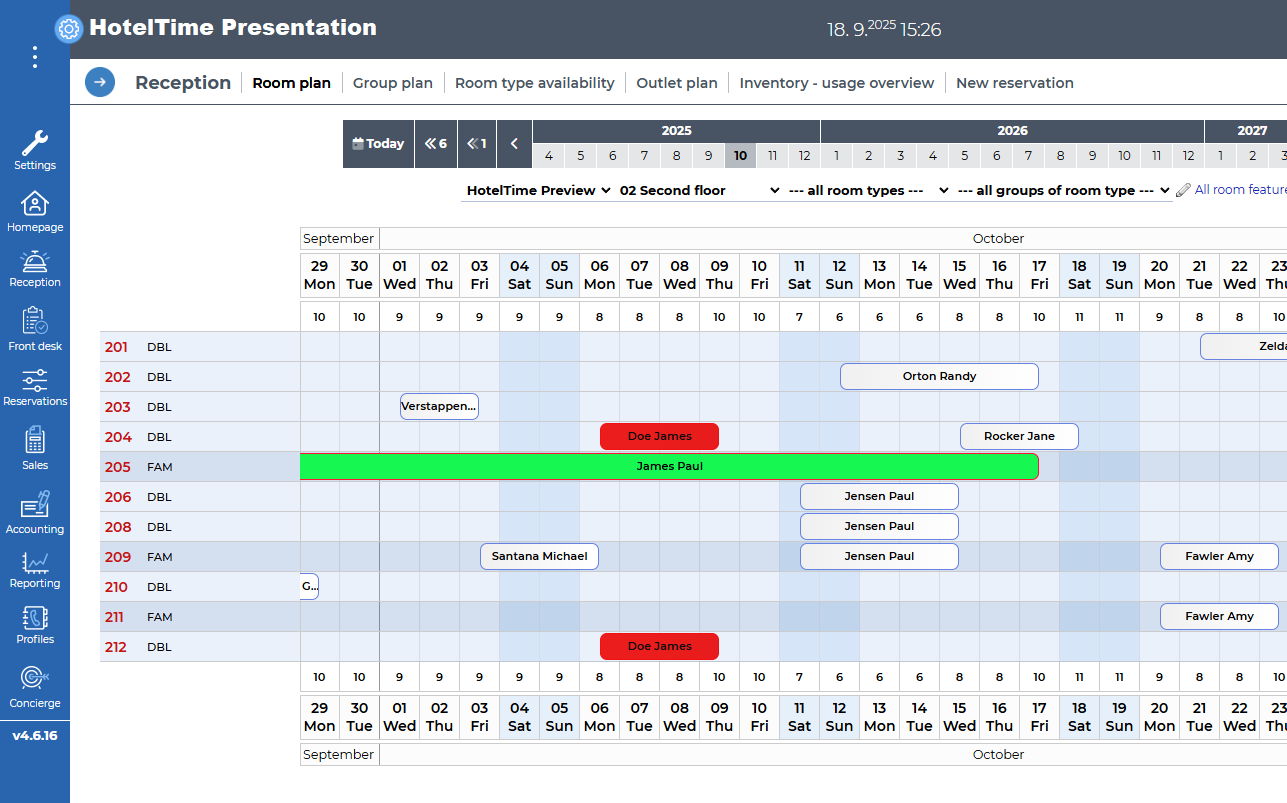Open Profiles phonebook icon
Screen dimensions: 1287x803
click(35, 618)
